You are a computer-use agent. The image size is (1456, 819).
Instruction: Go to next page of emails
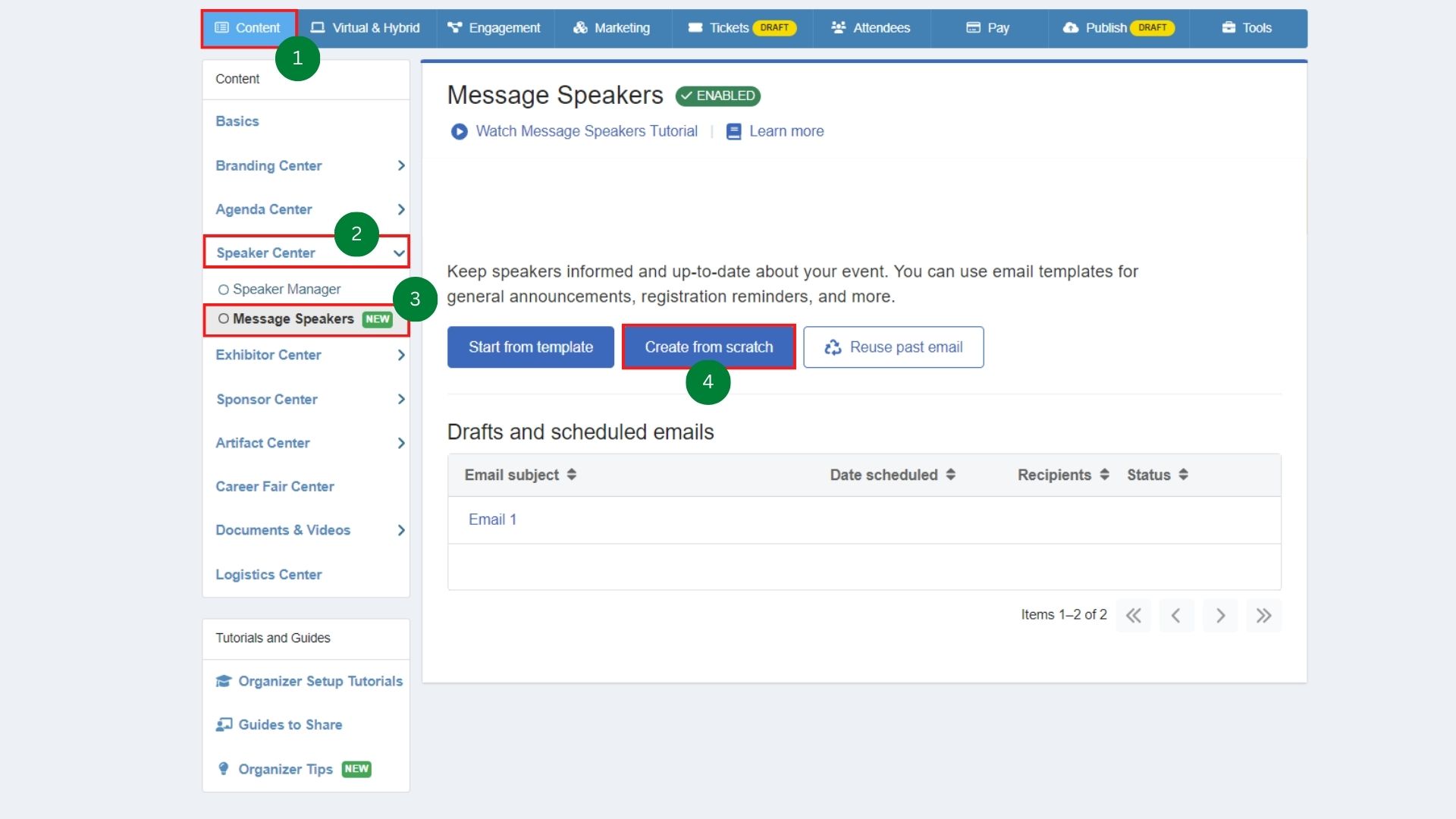[1220, 615]
